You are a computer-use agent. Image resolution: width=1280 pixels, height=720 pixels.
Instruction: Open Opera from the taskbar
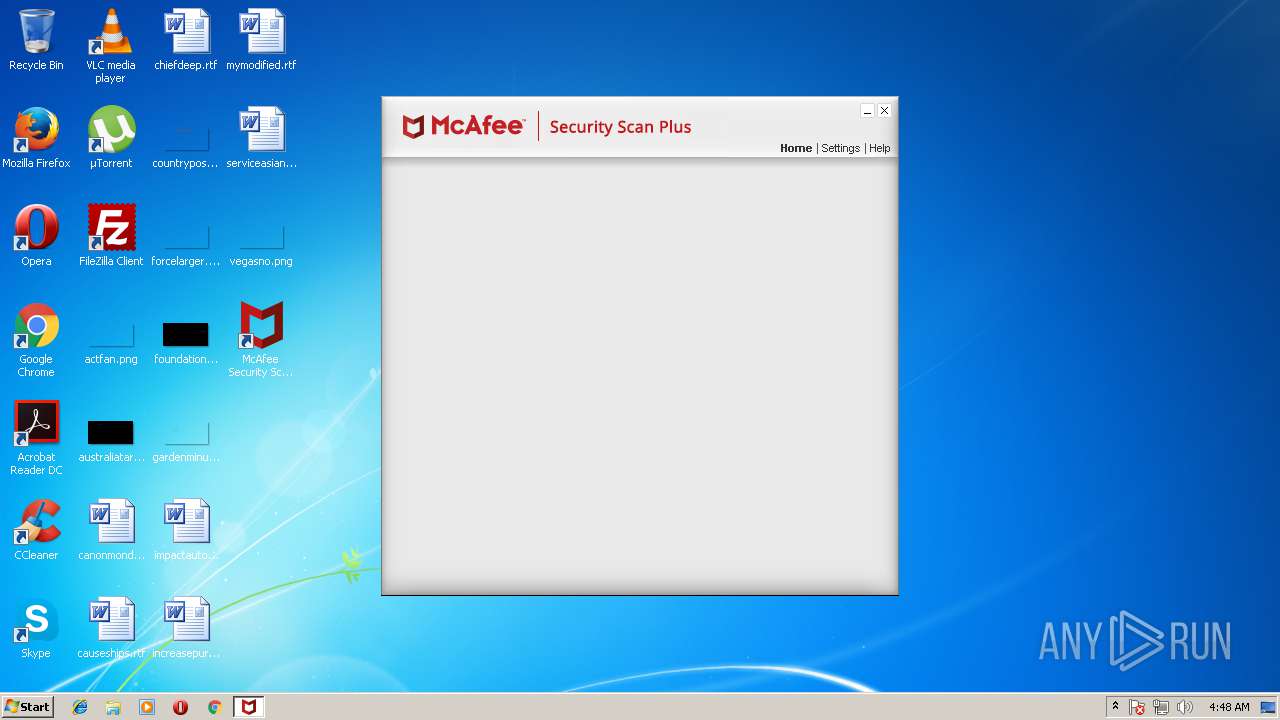point(180,707)
